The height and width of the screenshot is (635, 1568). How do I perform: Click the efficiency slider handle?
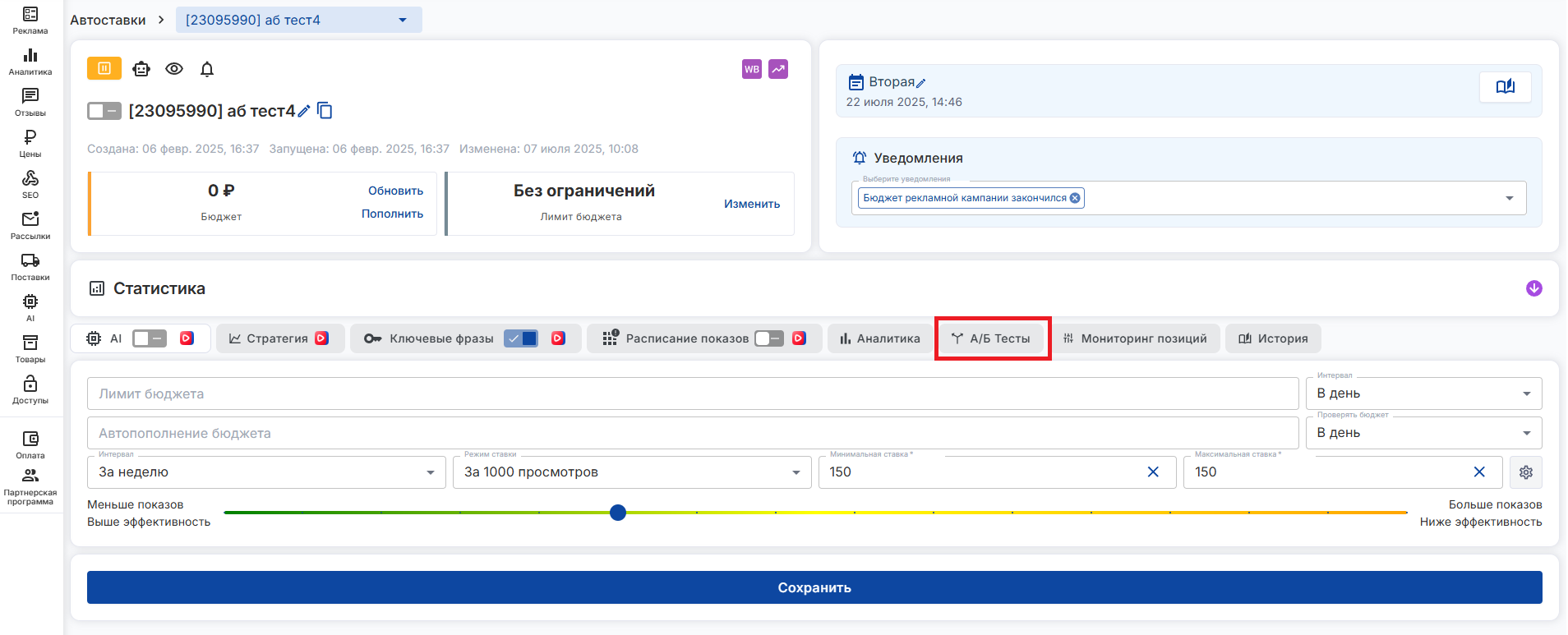coord(618,513)
